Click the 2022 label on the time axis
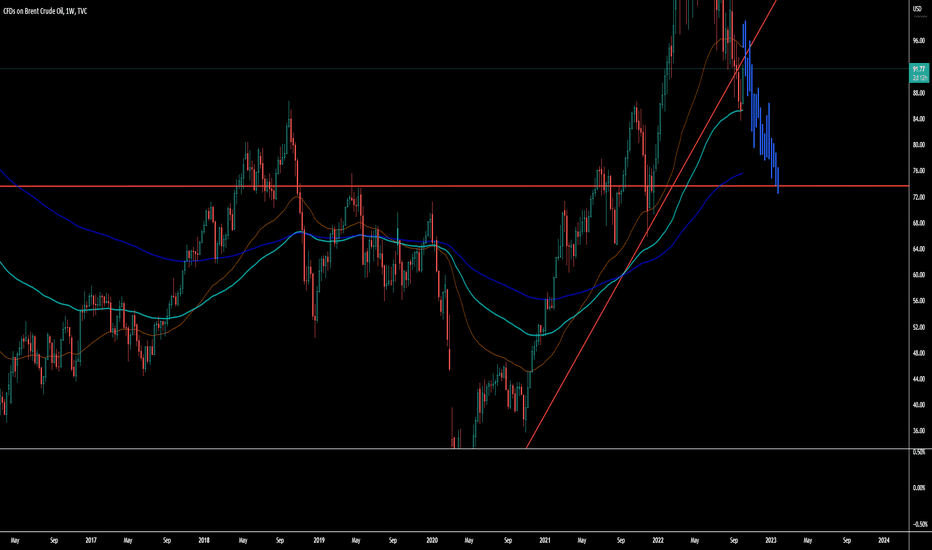Image resolution: width=932 pixels, height=550 pixels. tap(658, 540)
